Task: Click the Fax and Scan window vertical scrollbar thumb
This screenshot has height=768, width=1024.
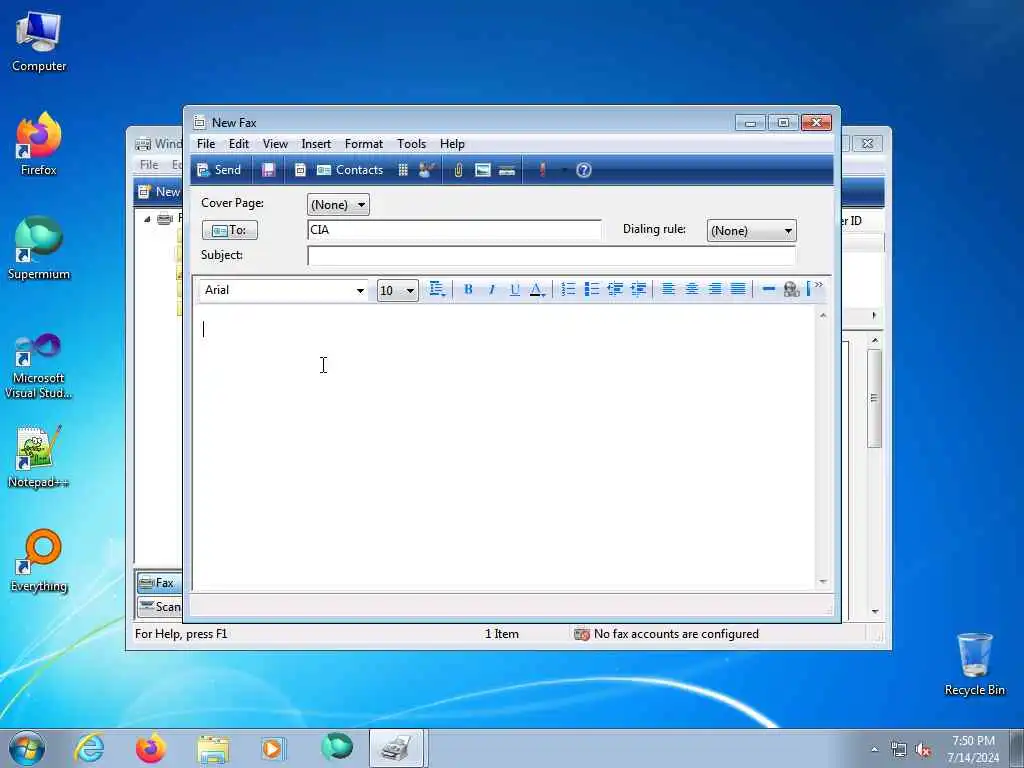Action: coord(874,398)
